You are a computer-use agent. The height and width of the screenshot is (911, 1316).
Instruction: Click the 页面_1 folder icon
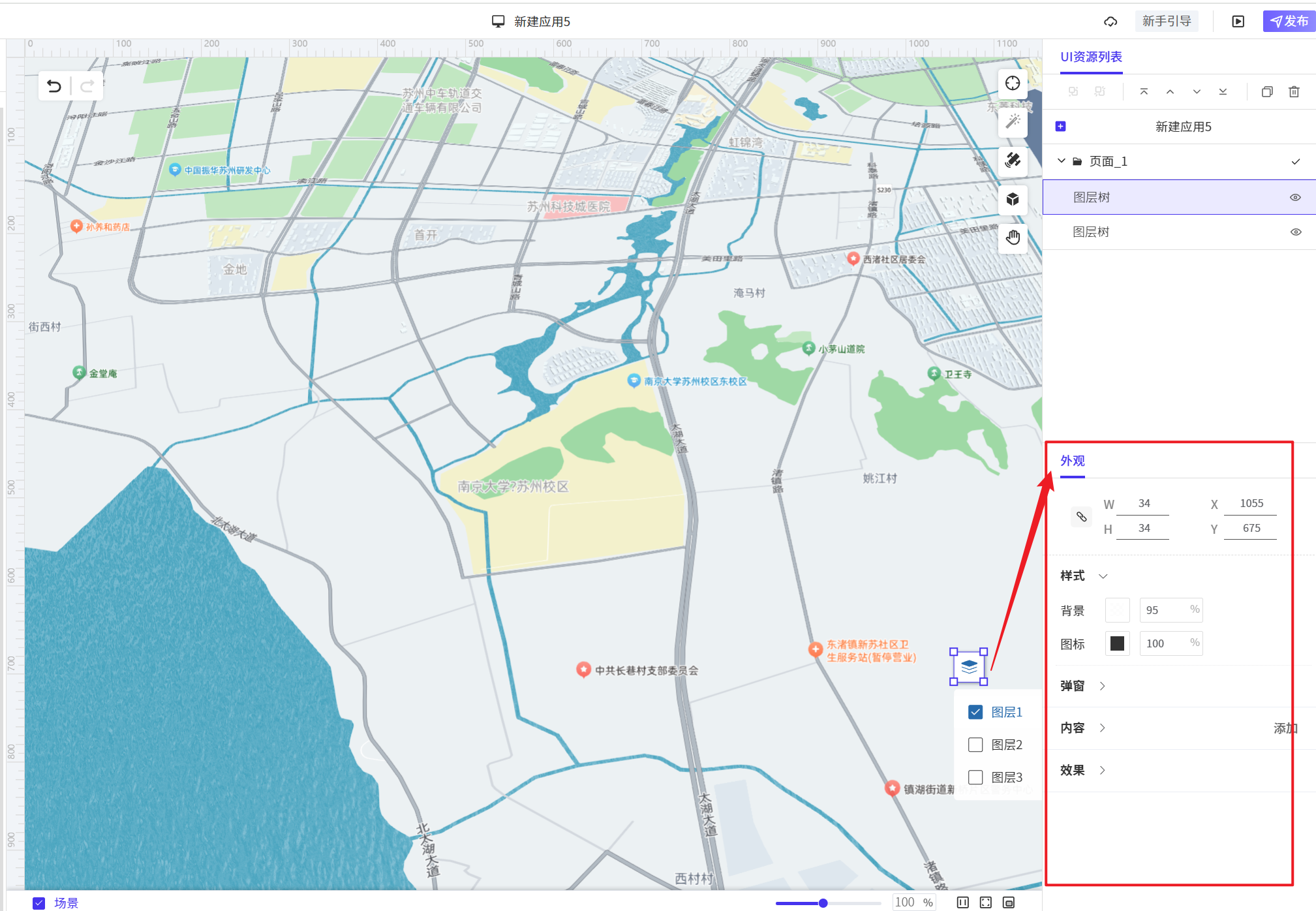[x=1077, y=161]
